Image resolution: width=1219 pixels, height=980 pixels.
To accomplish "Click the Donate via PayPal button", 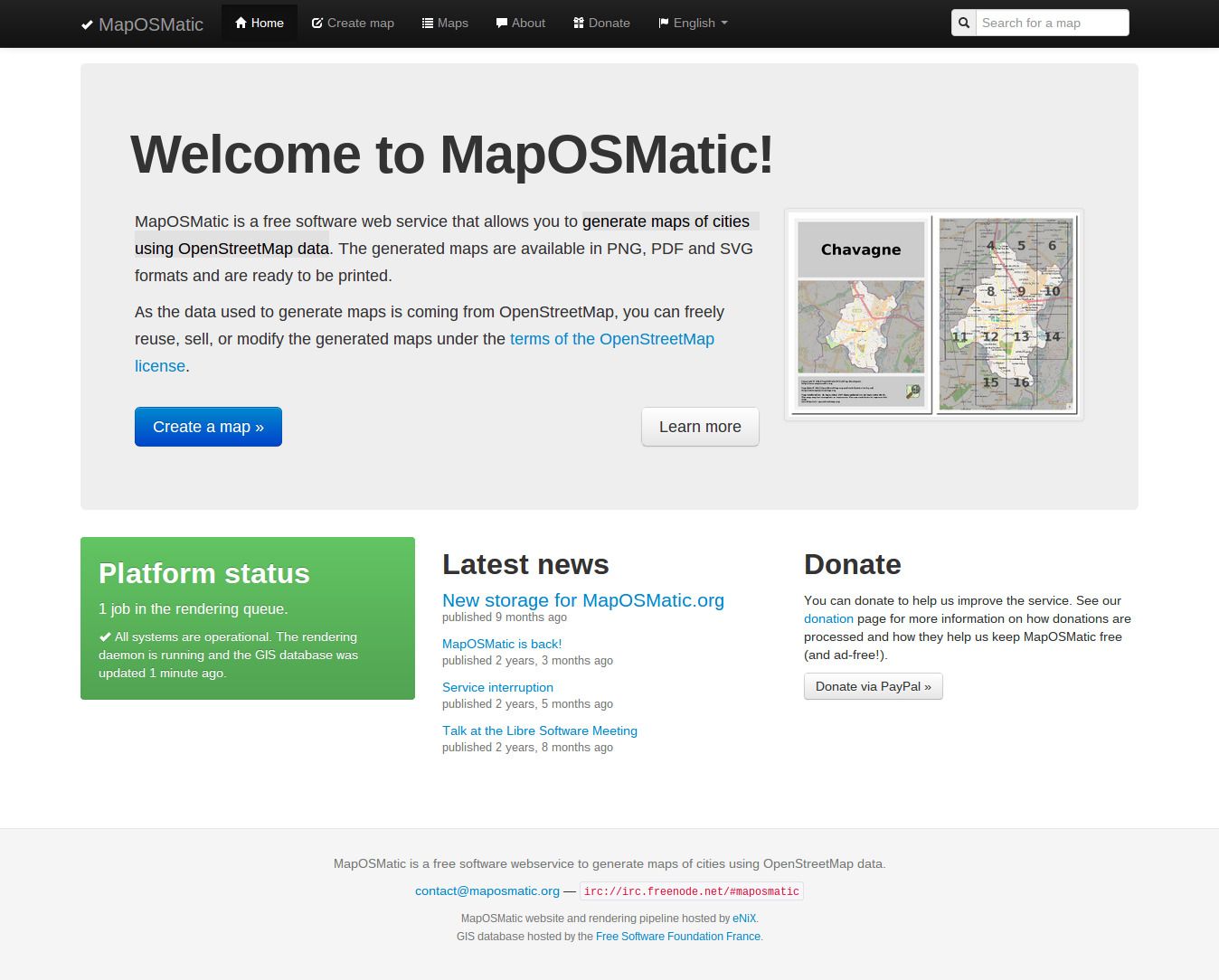I will pyautogui.click(x=873, y=685).
